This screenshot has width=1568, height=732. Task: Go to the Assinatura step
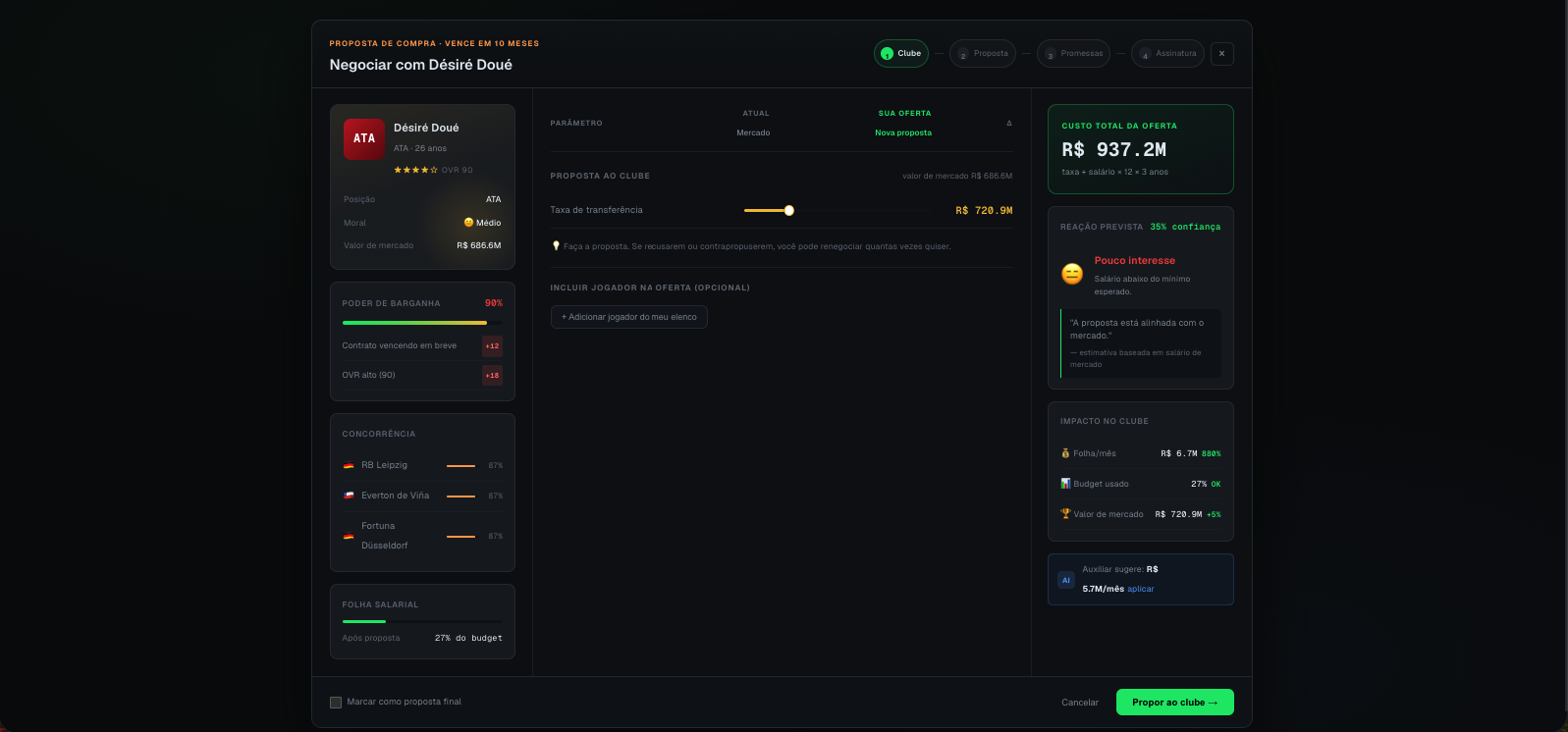(x=1167, y=53)
